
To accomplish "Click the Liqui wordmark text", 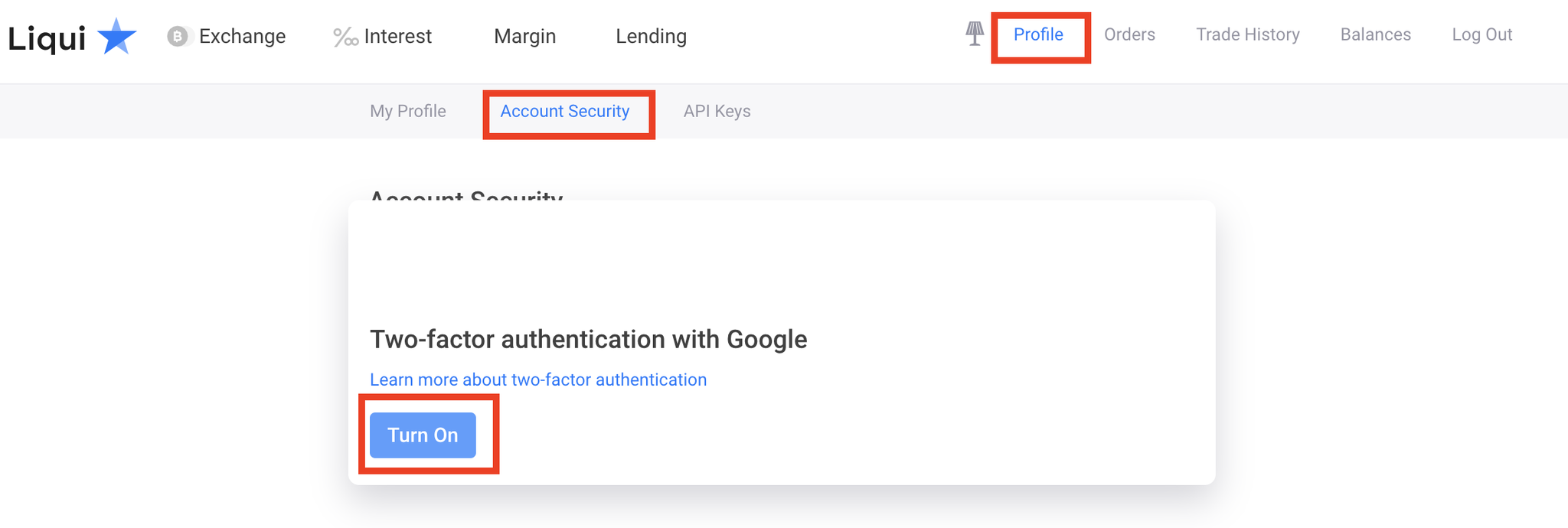I will point(47,37).
